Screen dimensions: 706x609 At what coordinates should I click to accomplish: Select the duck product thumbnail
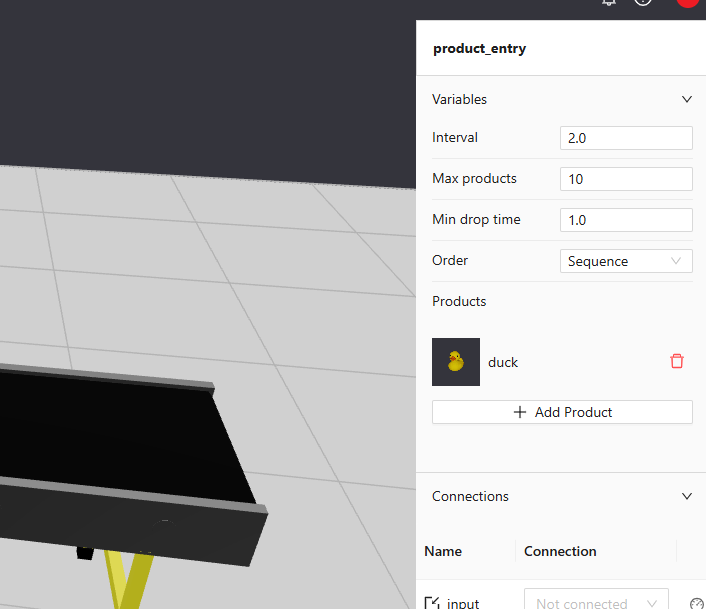tap(456, 362)
